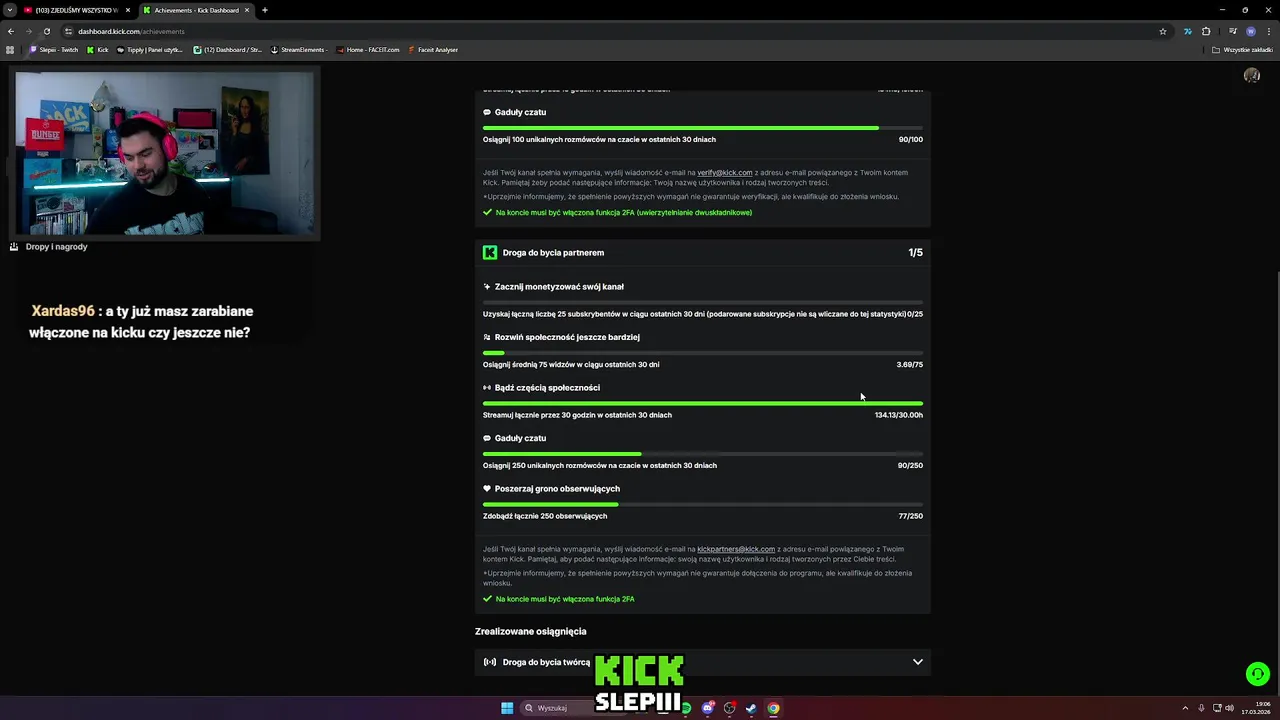Click the streamer webcam overlay
The height and width of the screenshot is (720, 1280).
point(166,153)
